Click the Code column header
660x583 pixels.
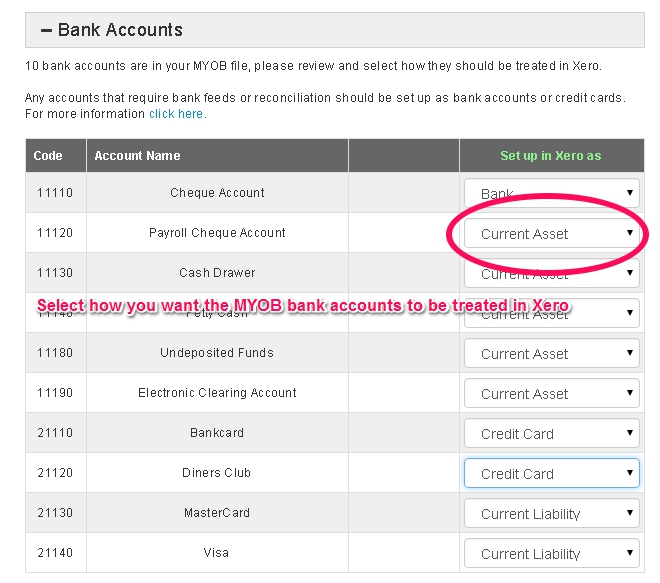click(48, 156)
